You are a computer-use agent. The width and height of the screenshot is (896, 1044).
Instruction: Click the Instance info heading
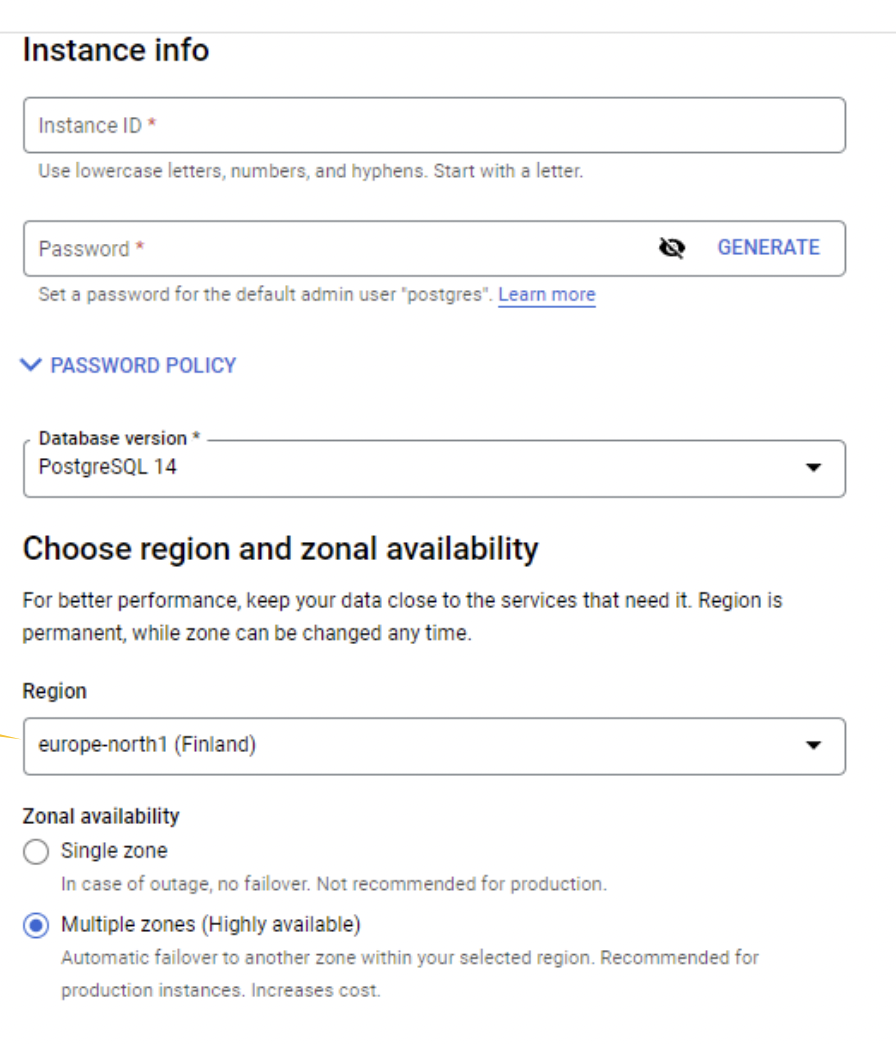pyautogui.click(x=116, y=50)
